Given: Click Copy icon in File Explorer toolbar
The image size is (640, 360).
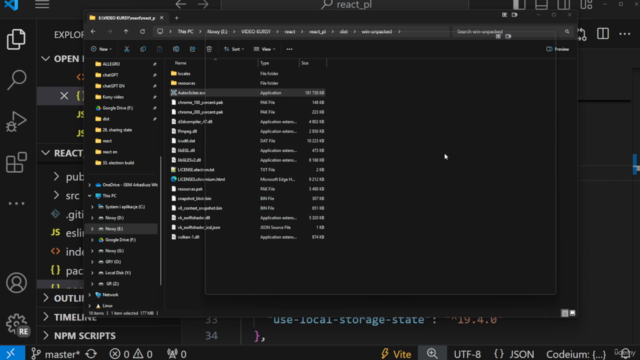Looking at the screenshot, I should (x=143, y=49).
